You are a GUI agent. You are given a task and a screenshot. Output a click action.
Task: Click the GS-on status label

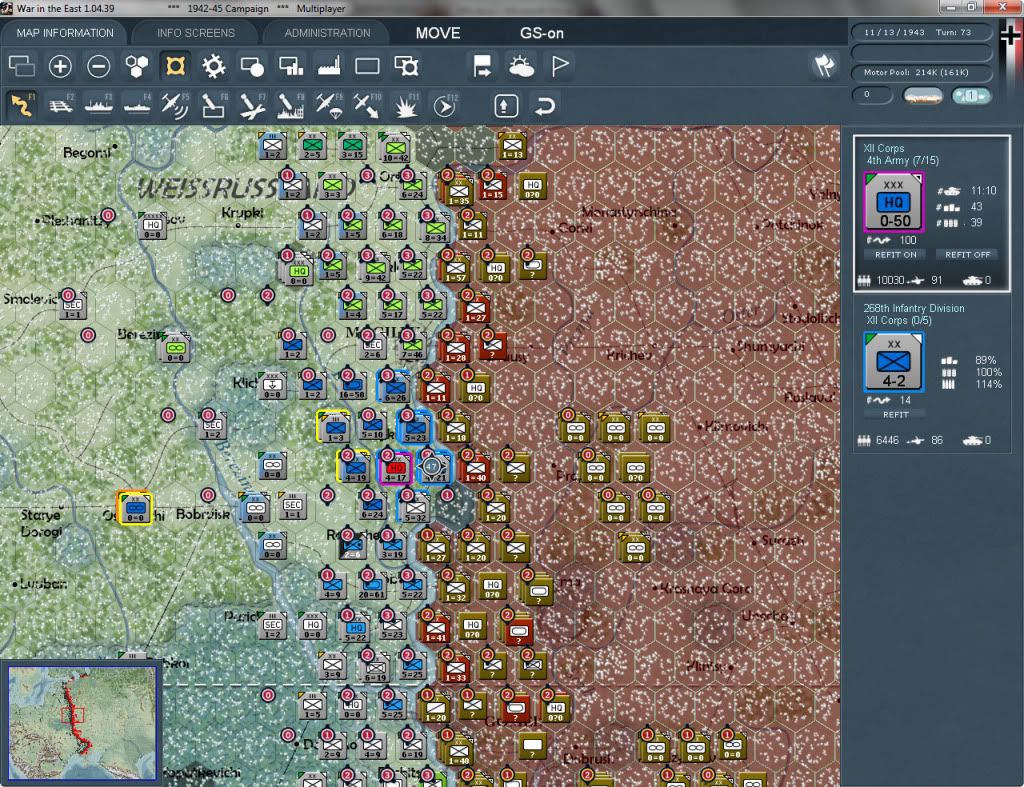point(541,33)
